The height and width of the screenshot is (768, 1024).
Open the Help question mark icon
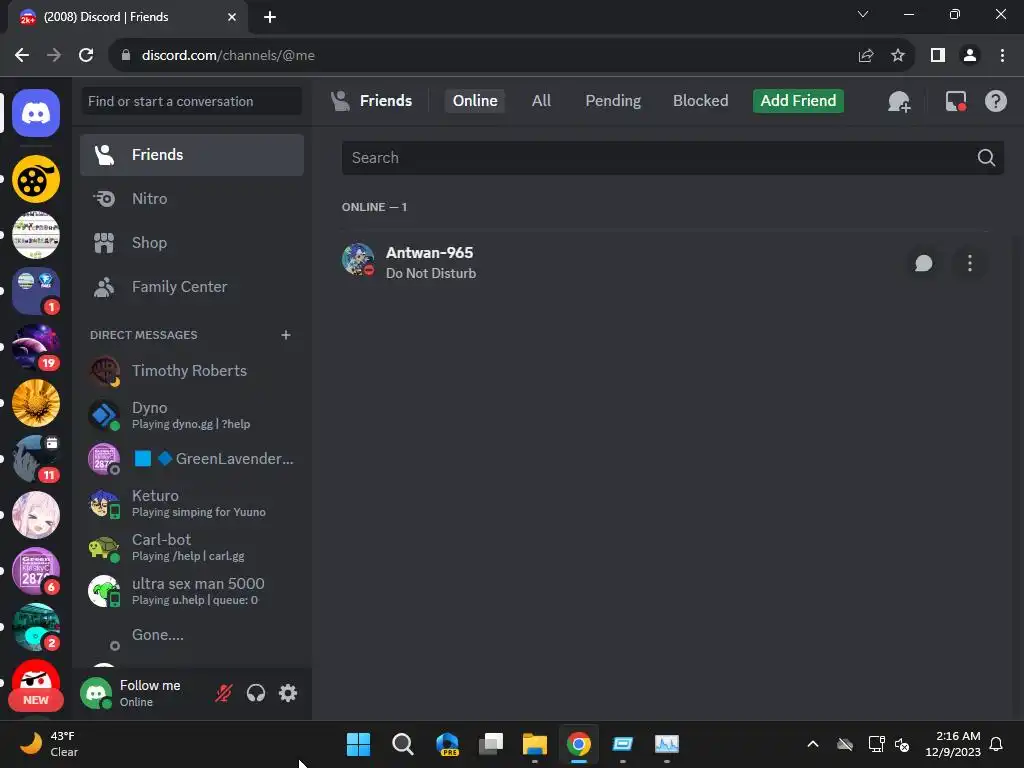point(995,101)
